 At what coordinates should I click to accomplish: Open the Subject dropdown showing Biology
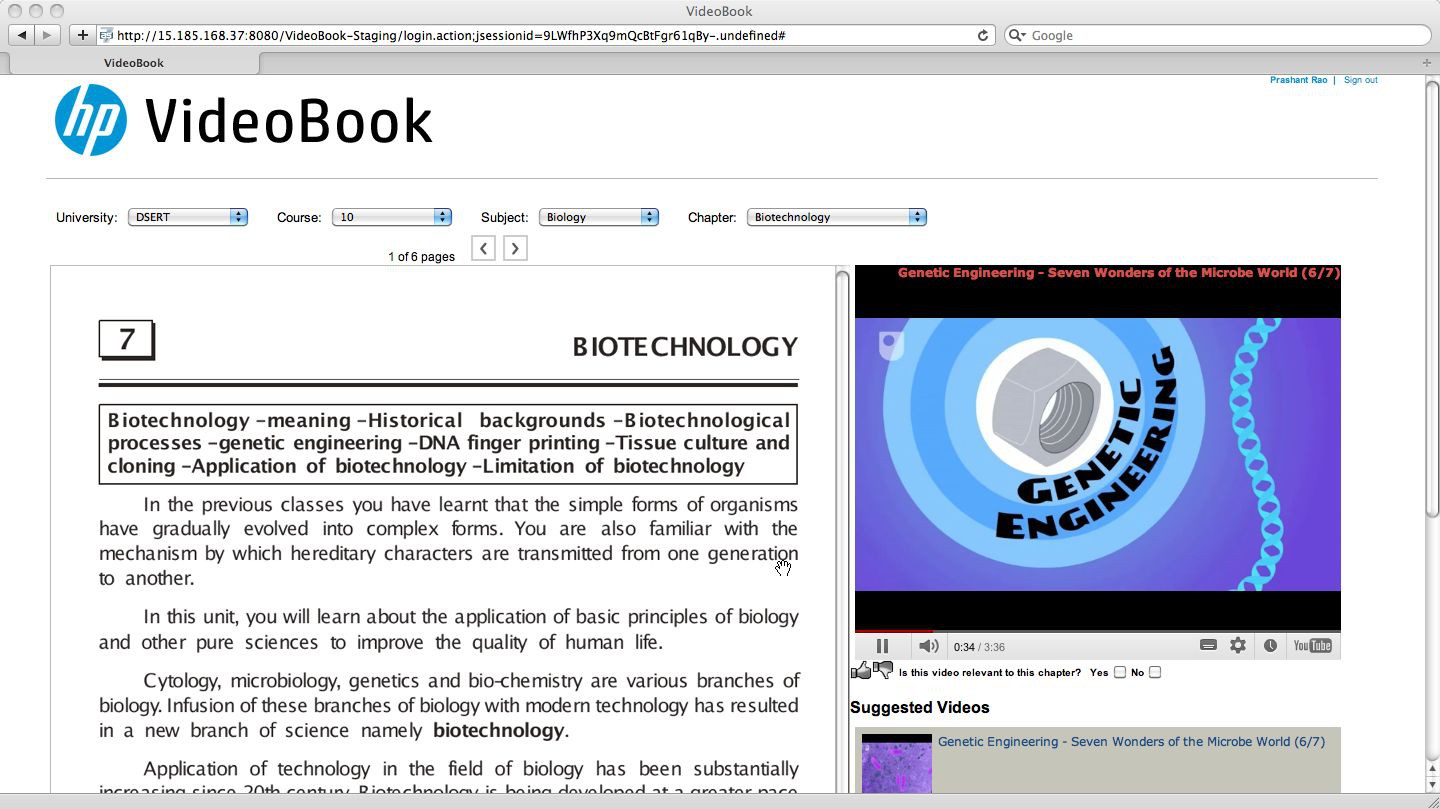tap(598, 217)
